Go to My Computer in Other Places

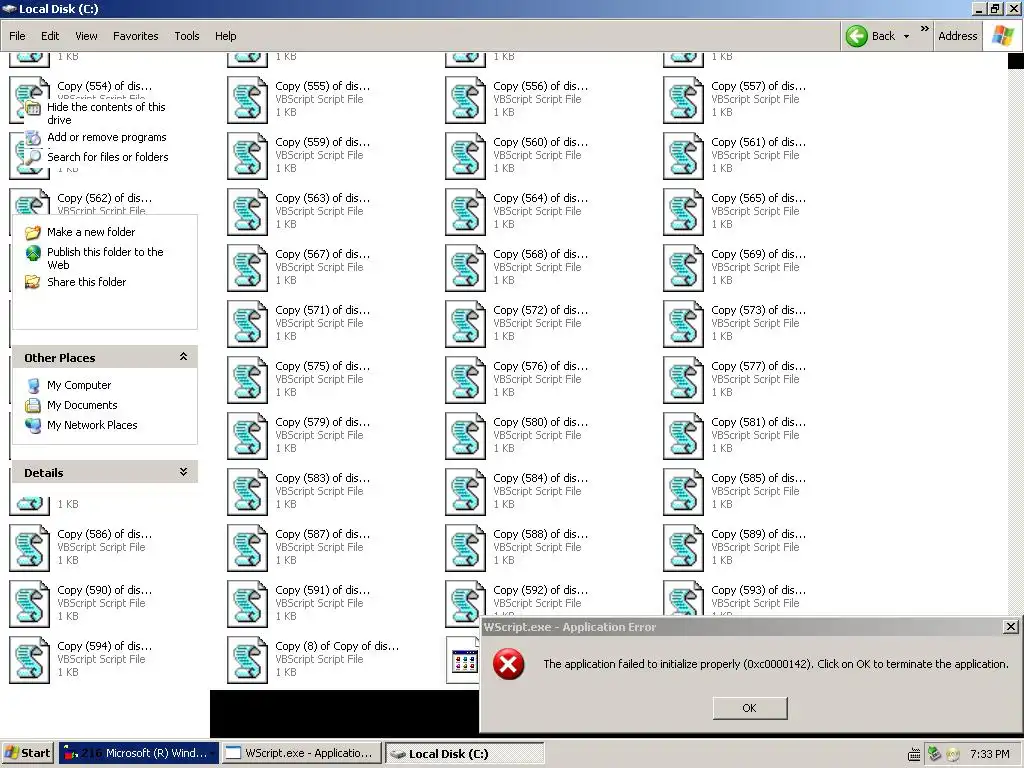79,385
